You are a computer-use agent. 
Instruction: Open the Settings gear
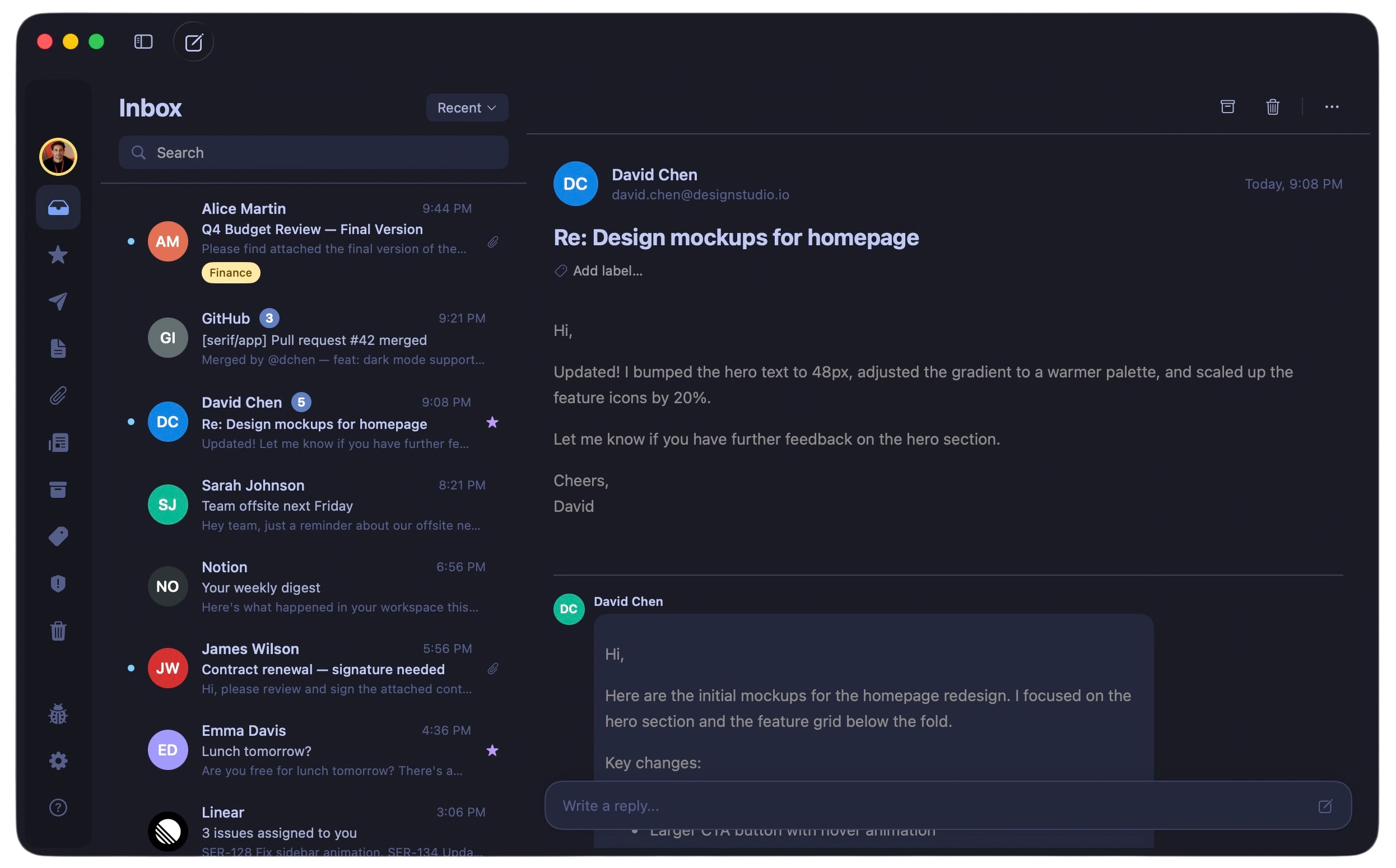pos(58,760)
